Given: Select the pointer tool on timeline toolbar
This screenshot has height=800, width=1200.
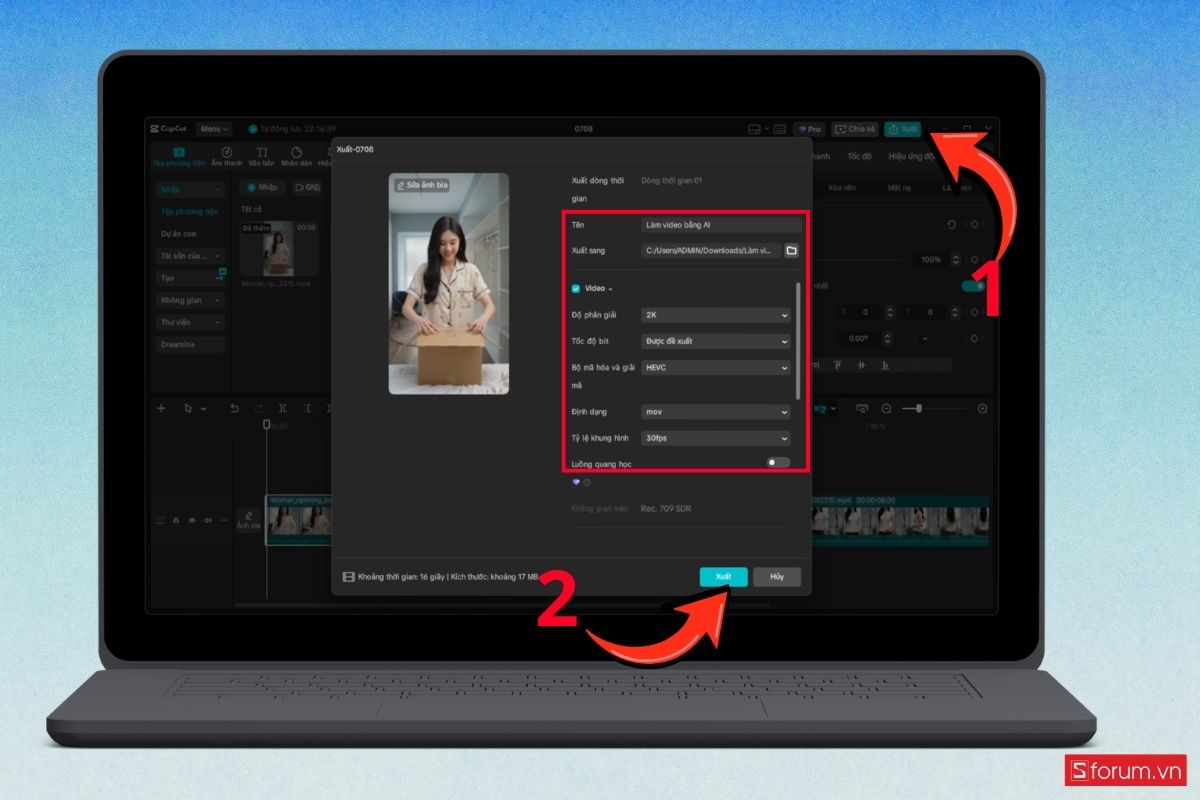Looking at the screenshot, I should (188, 408).
